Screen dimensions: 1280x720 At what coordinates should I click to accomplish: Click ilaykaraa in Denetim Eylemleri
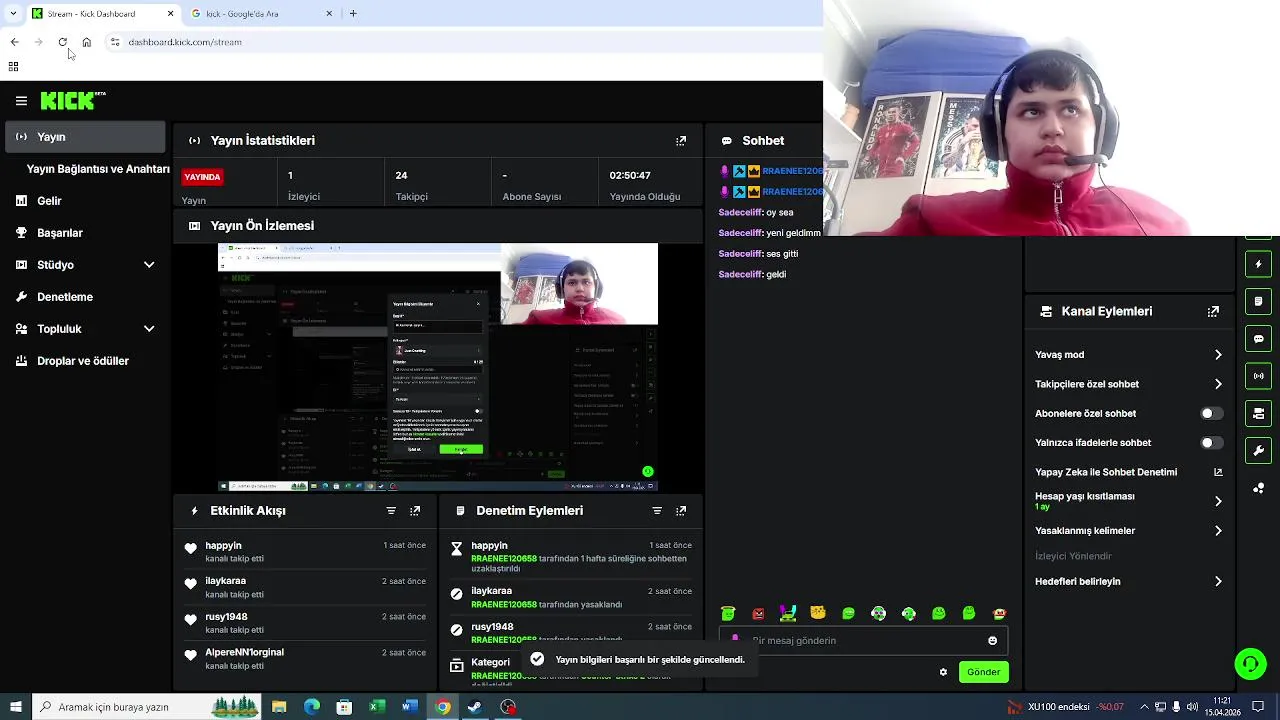click(491, 591)
